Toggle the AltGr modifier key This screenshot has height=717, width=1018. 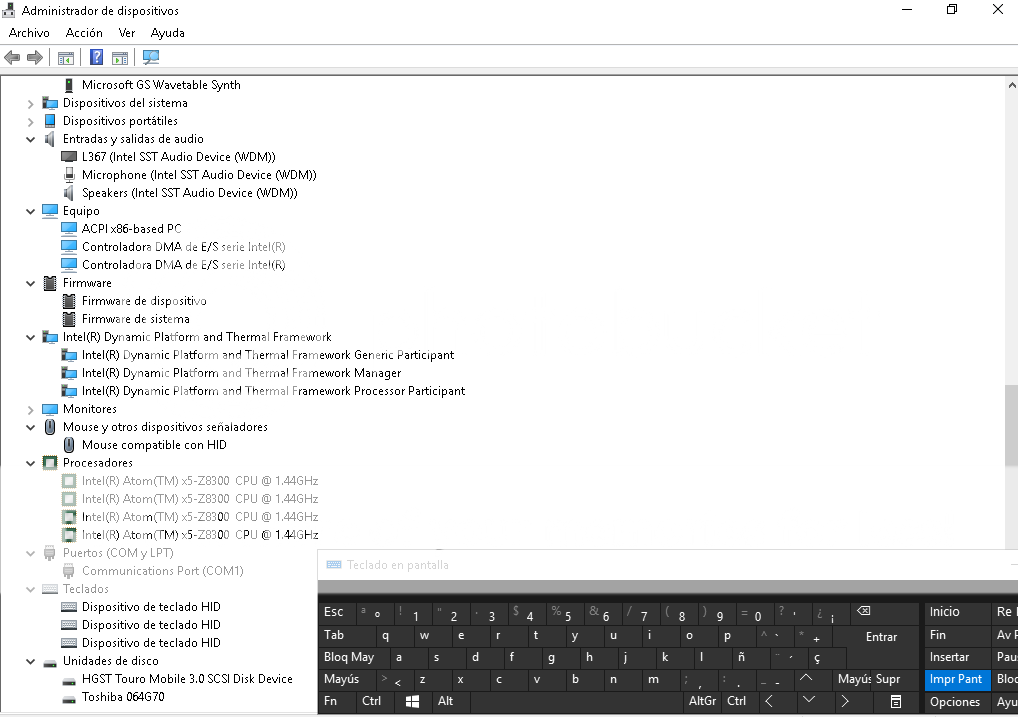click(x=702, y=701)
